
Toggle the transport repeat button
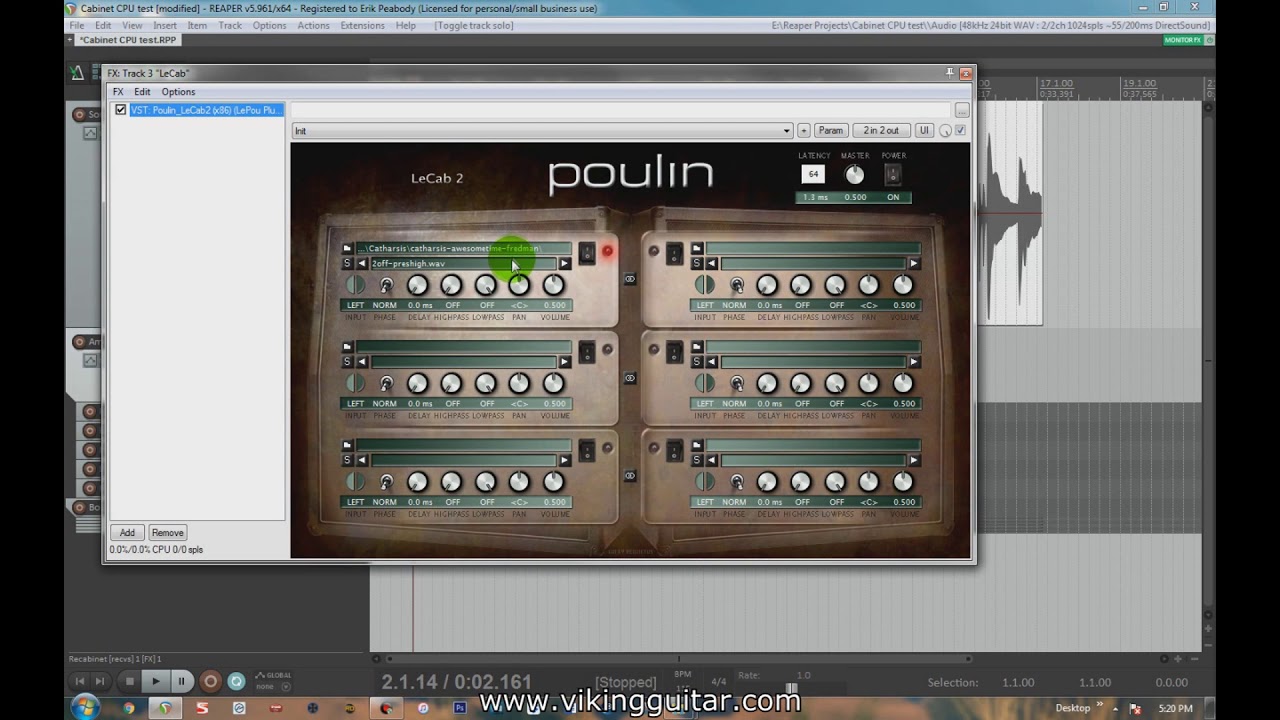pyautogui.click(x=236, y=681)
